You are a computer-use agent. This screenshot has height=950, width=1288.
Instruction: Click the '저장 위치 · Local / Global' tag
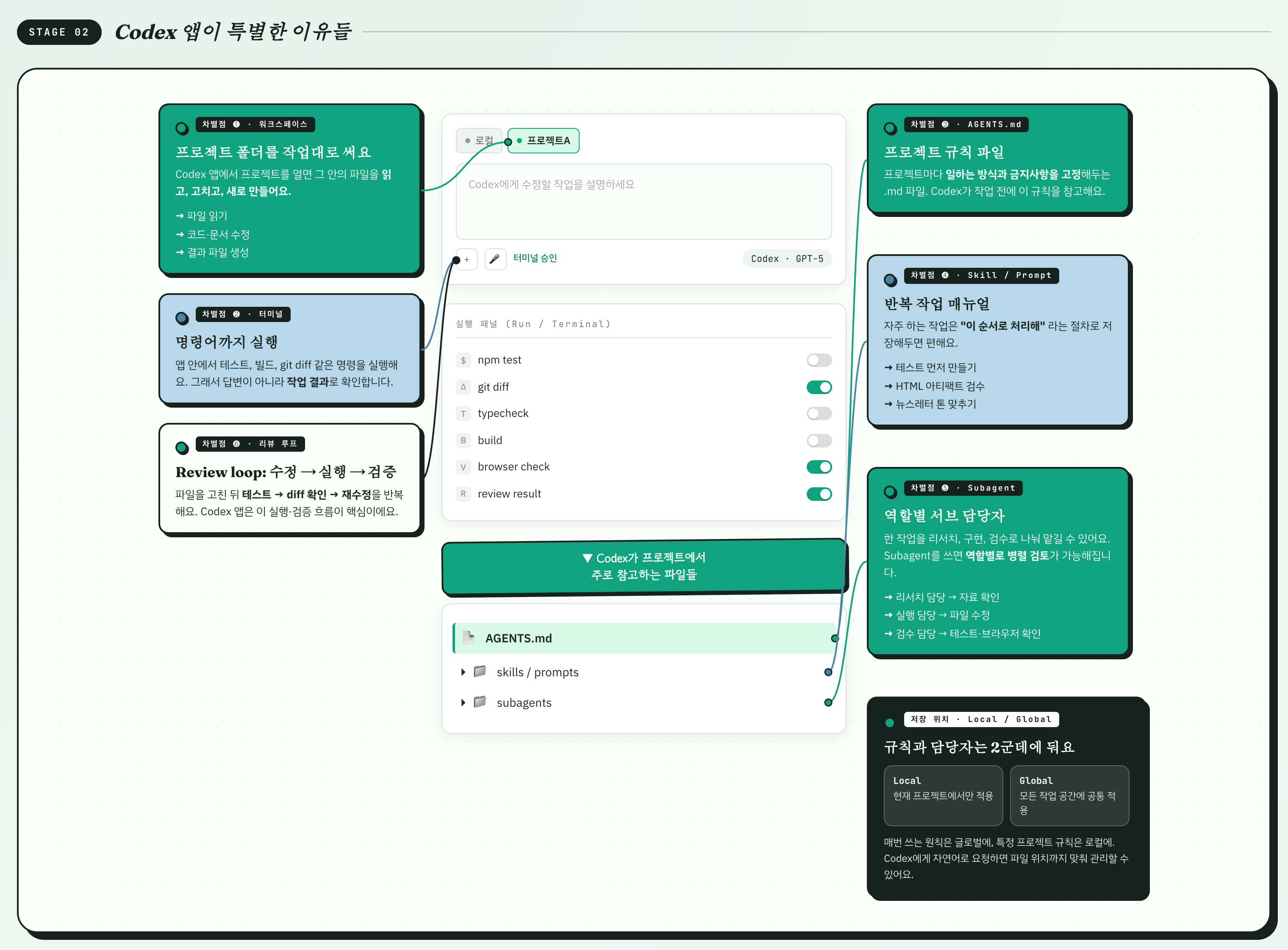tap(981, 719)
